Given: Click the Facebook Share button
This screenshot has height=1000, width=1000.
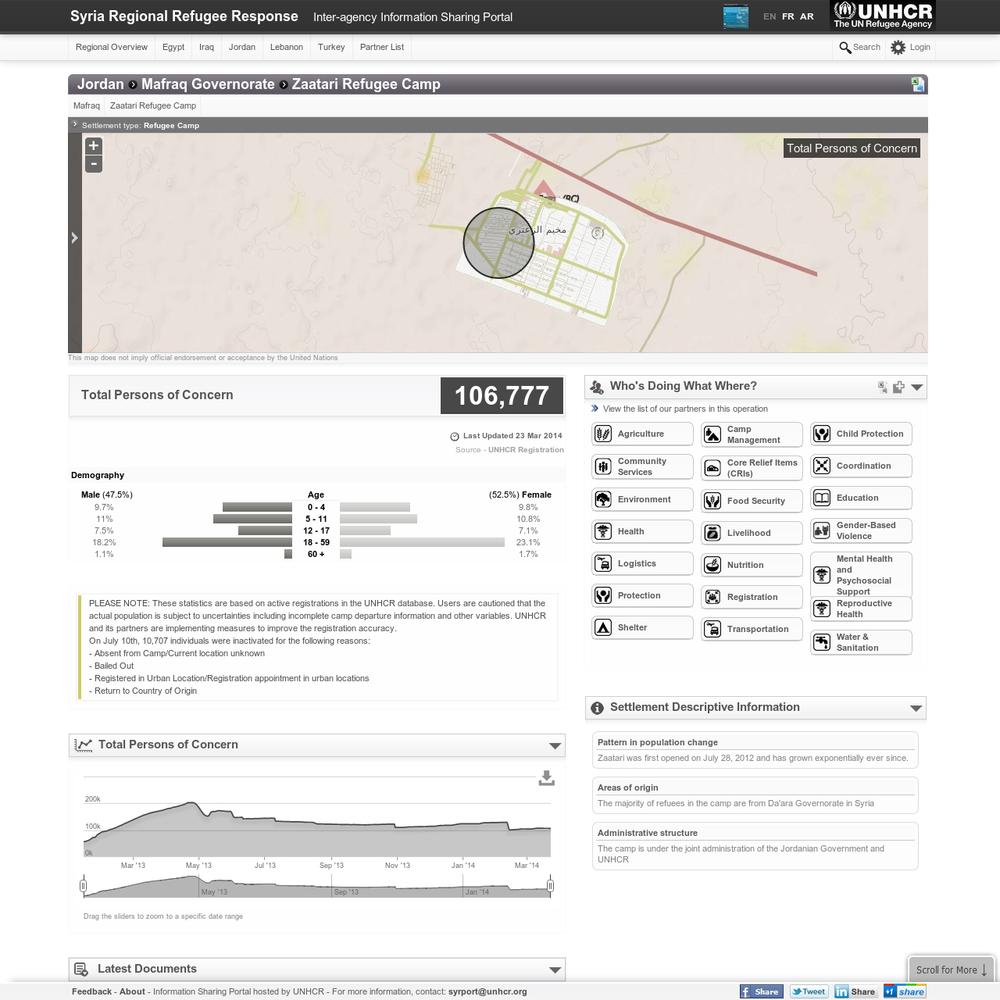Looking at the screenshot, I should [761, 991].
